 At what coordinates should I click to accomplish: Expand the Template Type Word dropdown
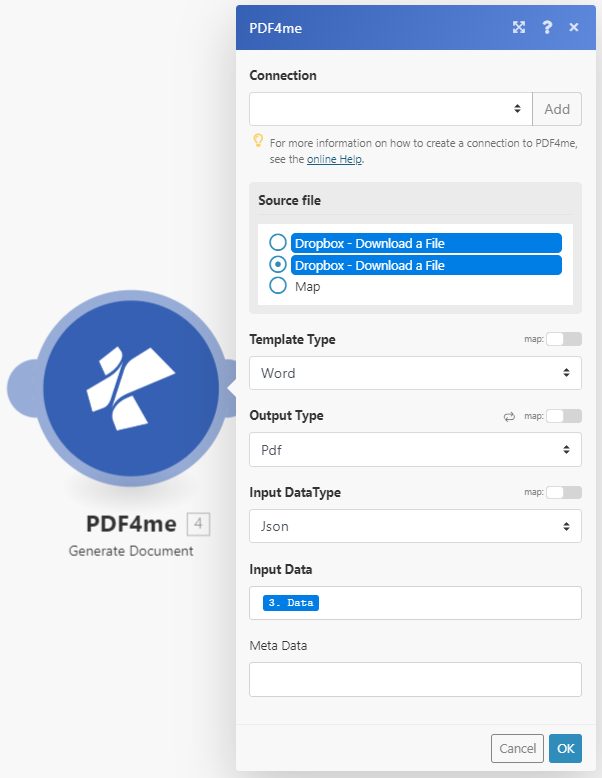click(x=414, y=373)
